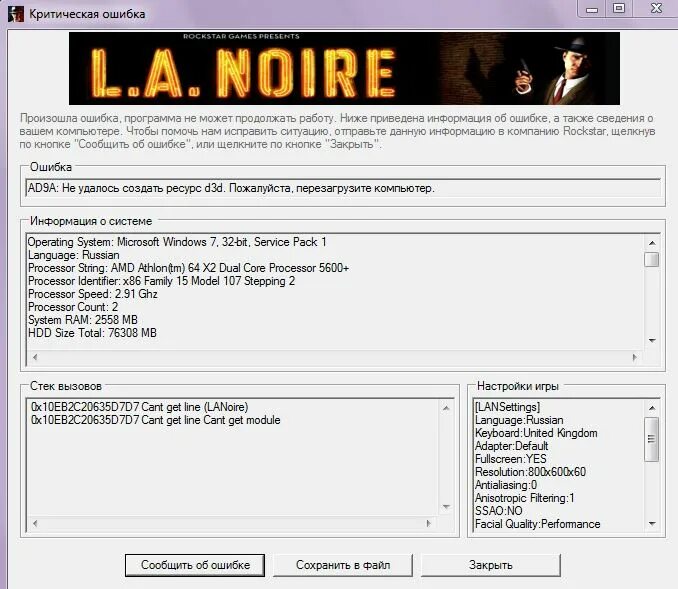Click the "Сохранить в файл" button
The image size is (678, 589).
pyautogui.click(x=343, y=565)
